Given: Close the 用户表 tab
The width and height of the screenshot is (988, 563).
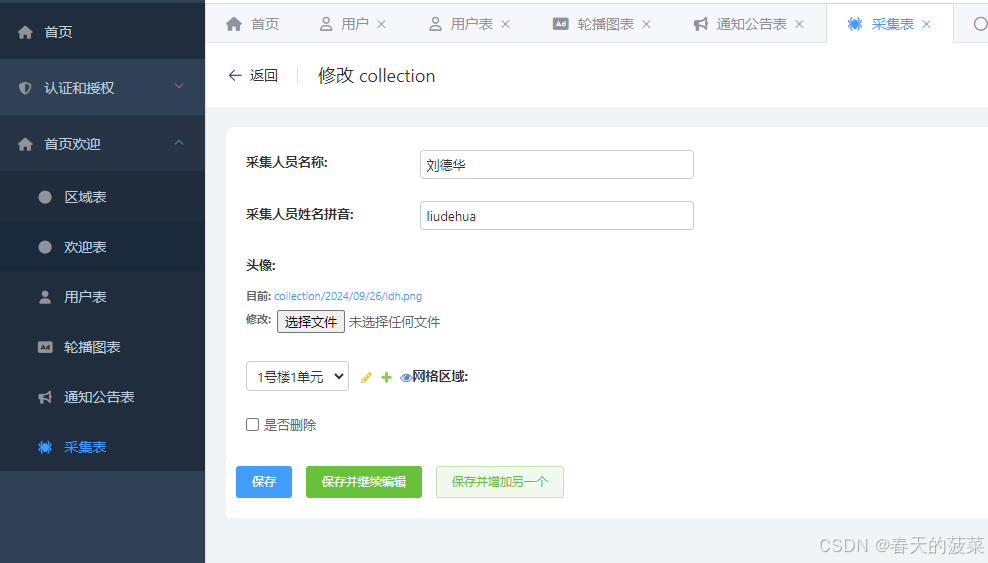Looking at the screenshot, I should (505, 24).
